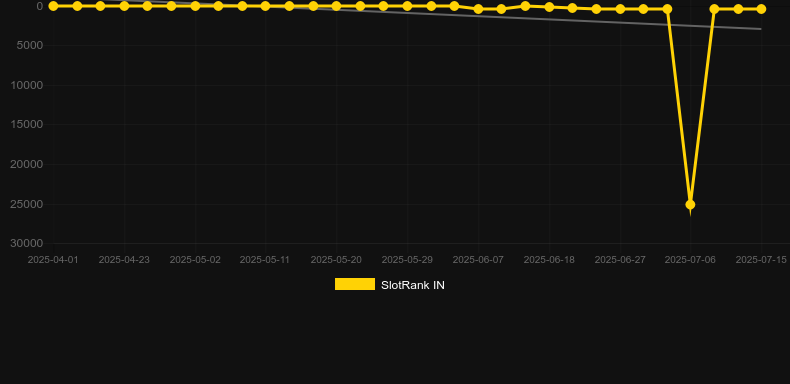Image resolution: width=790 pixels, height=384 pixels.
Task: Toggle the SlotRank IN legend entry
Action: 389,285
